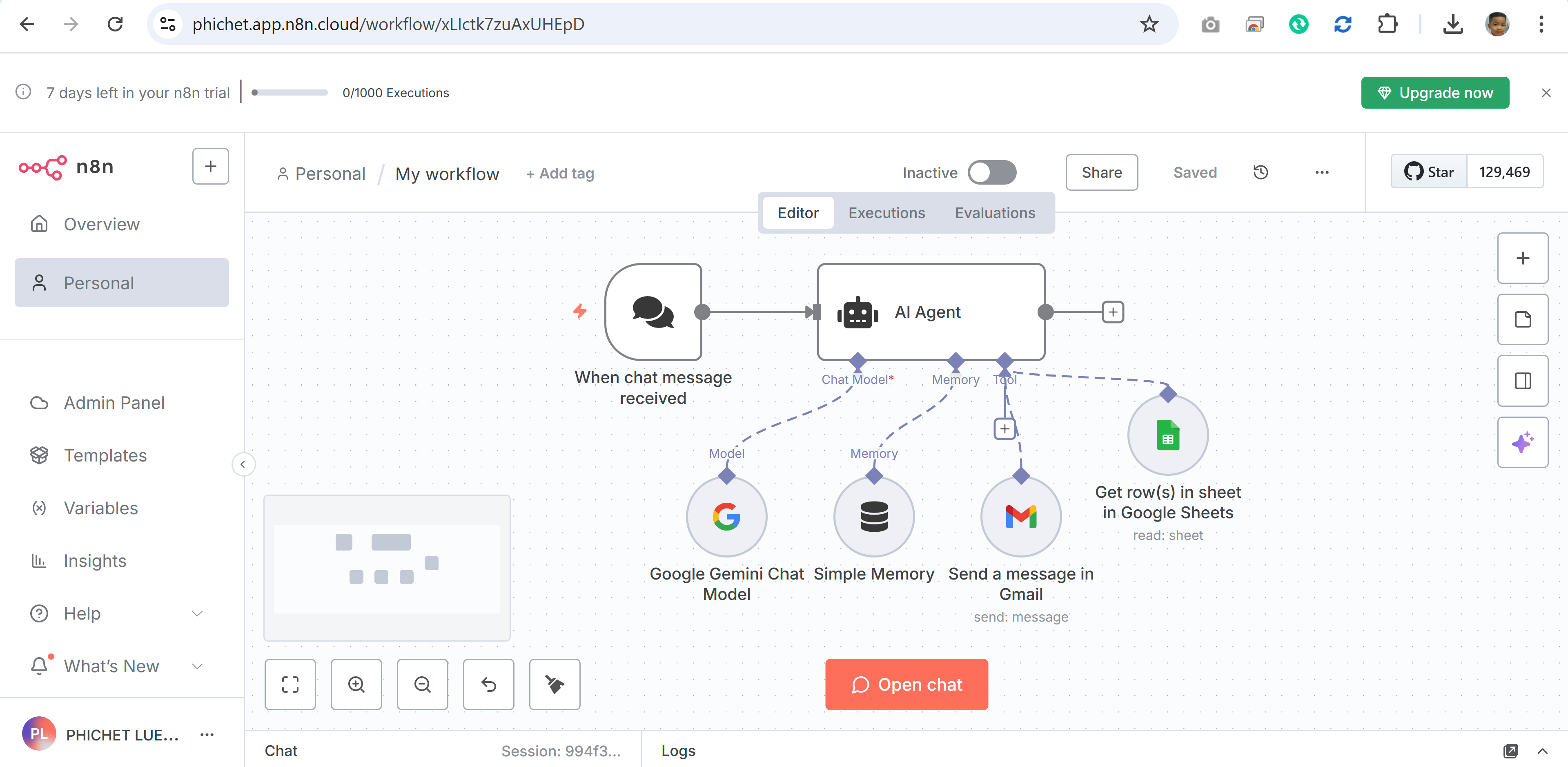
Task: Click the Session 994f3 label
Action: [x=561, y=751]
